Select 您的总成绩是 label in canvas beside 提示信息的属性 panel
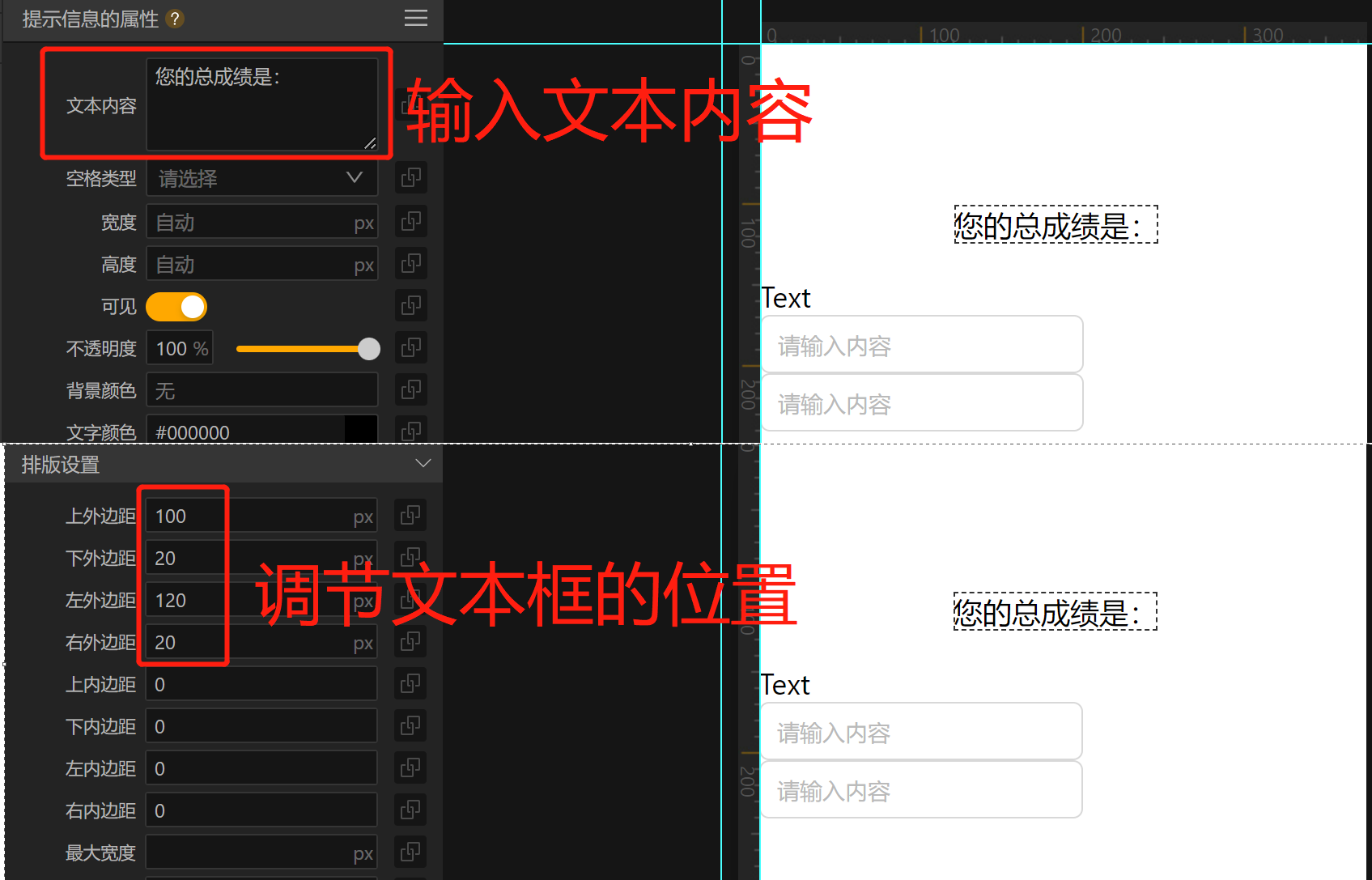Screen dimensions: 1372x880 1056,225
